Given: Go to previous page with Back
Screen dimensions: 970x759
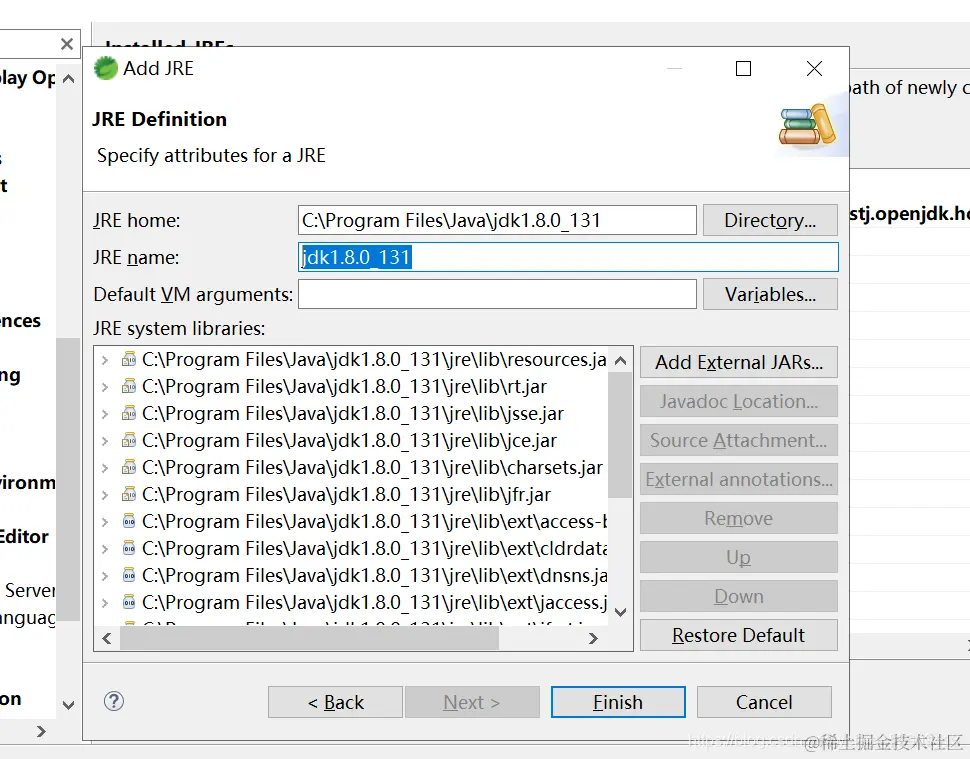Looking at the screenshot, I should 335,702.
